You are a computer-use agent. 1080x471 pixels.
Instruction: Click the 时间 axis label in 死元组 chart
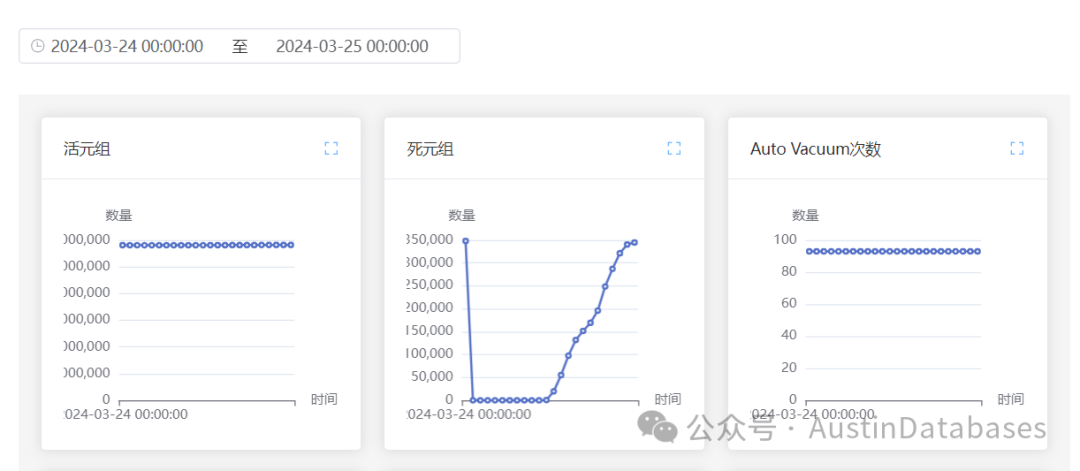667,399
